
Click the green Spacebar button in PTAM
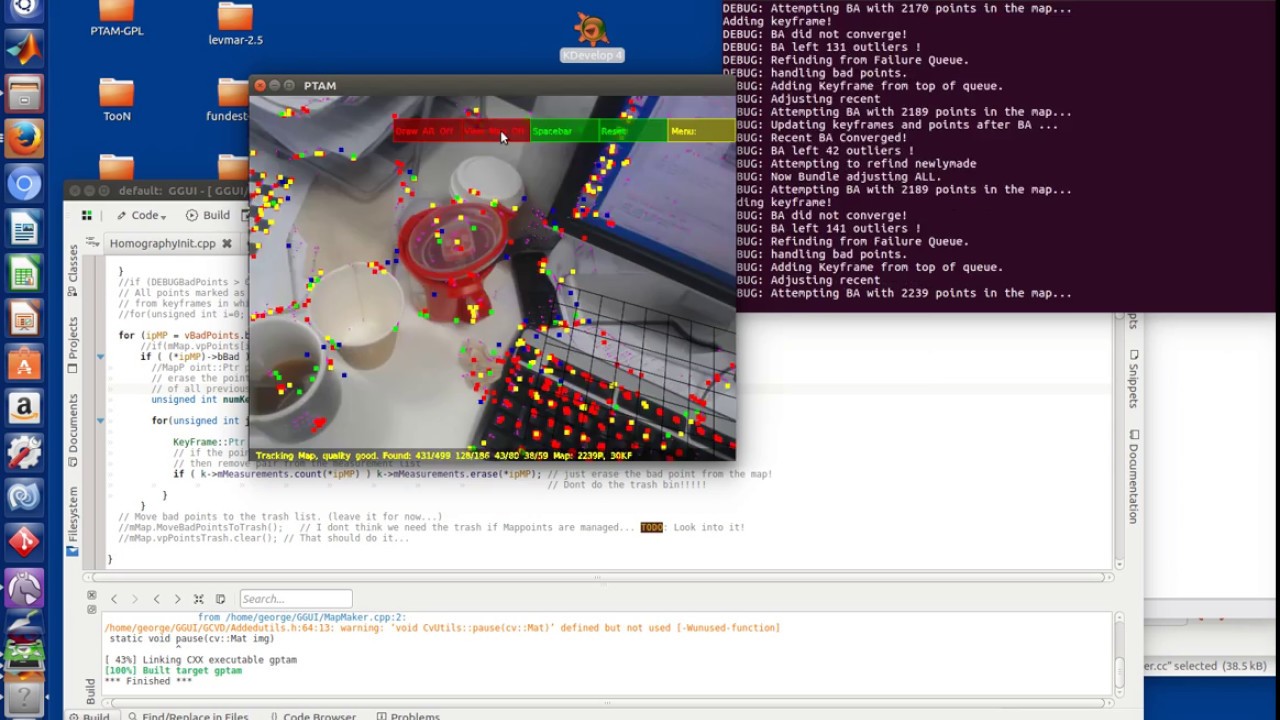pyautogui.click(x=564, y=131)
